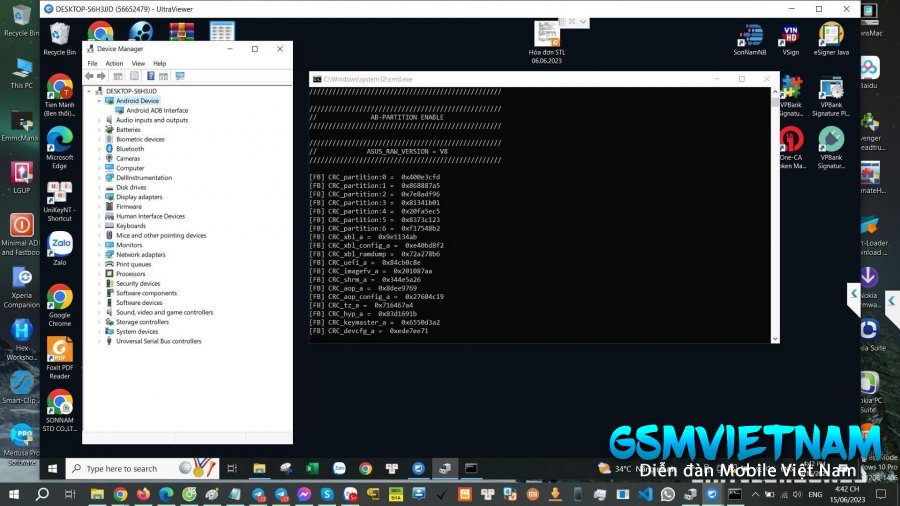Open SonNamNB desktop icon
Viewport: 900px width, 506px height.
(750, 39)
